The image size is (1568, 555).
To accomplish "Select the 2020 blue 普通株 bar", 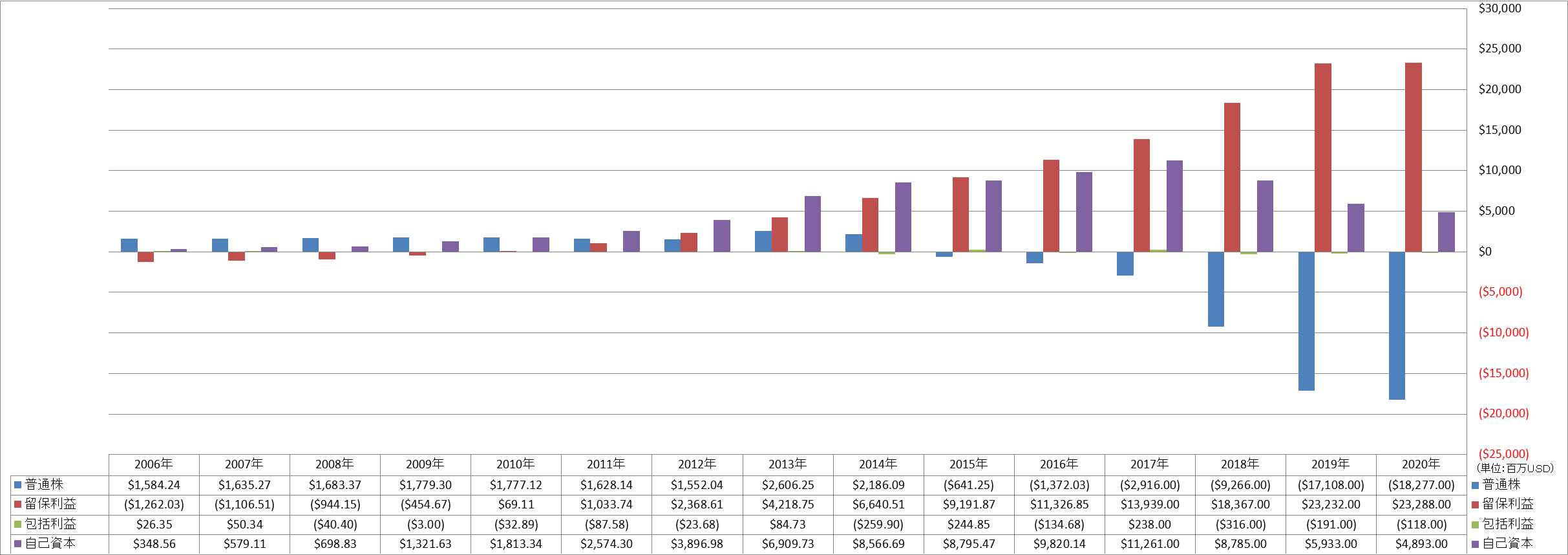I will (1397, 325).
